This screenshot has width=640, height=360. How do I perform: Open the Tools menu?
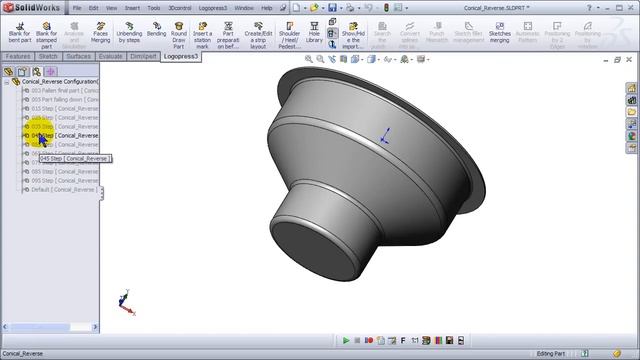coord(154,8)
